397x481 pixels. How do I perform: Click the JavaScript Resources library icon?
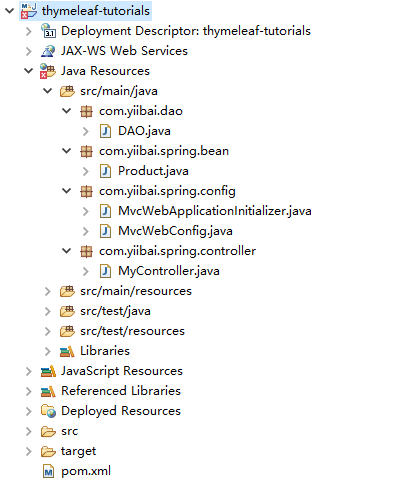pos(48,371)
